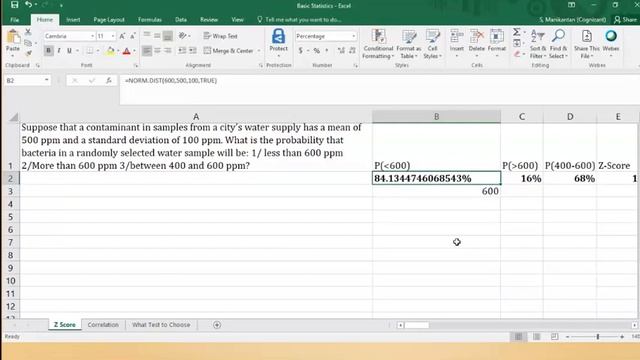Click the AutoSum sigma icon
640x360 pixels.
(517, 32)
